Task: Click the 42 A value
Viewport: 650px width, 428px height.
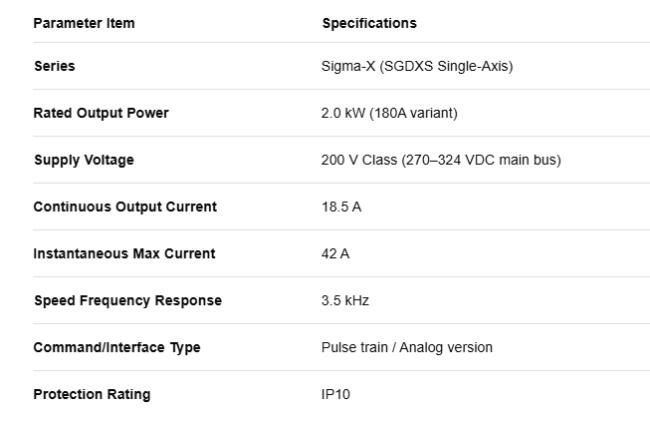Action: (x=335, y=253)
